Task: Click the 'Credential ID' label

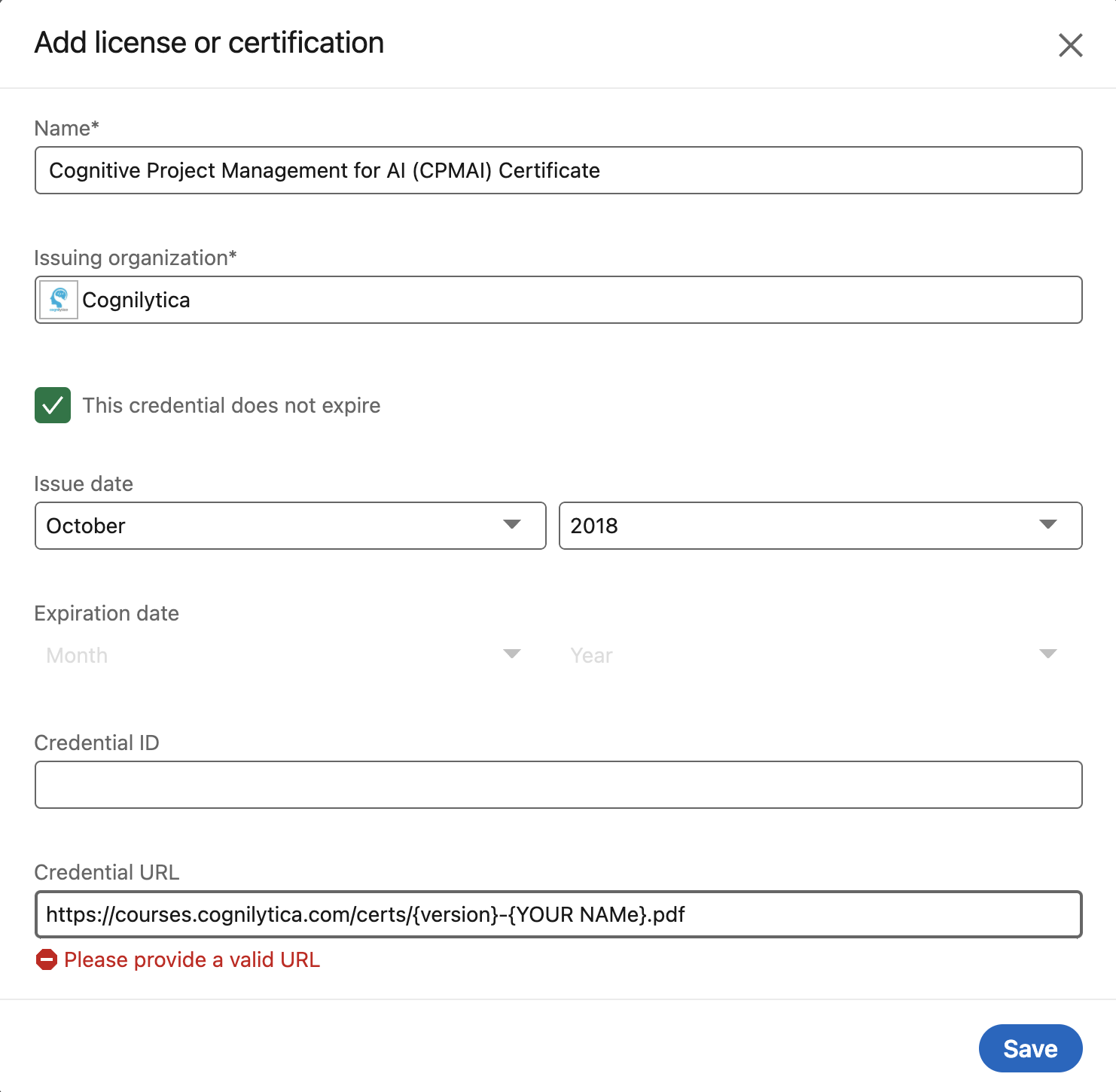Action: 97,743
